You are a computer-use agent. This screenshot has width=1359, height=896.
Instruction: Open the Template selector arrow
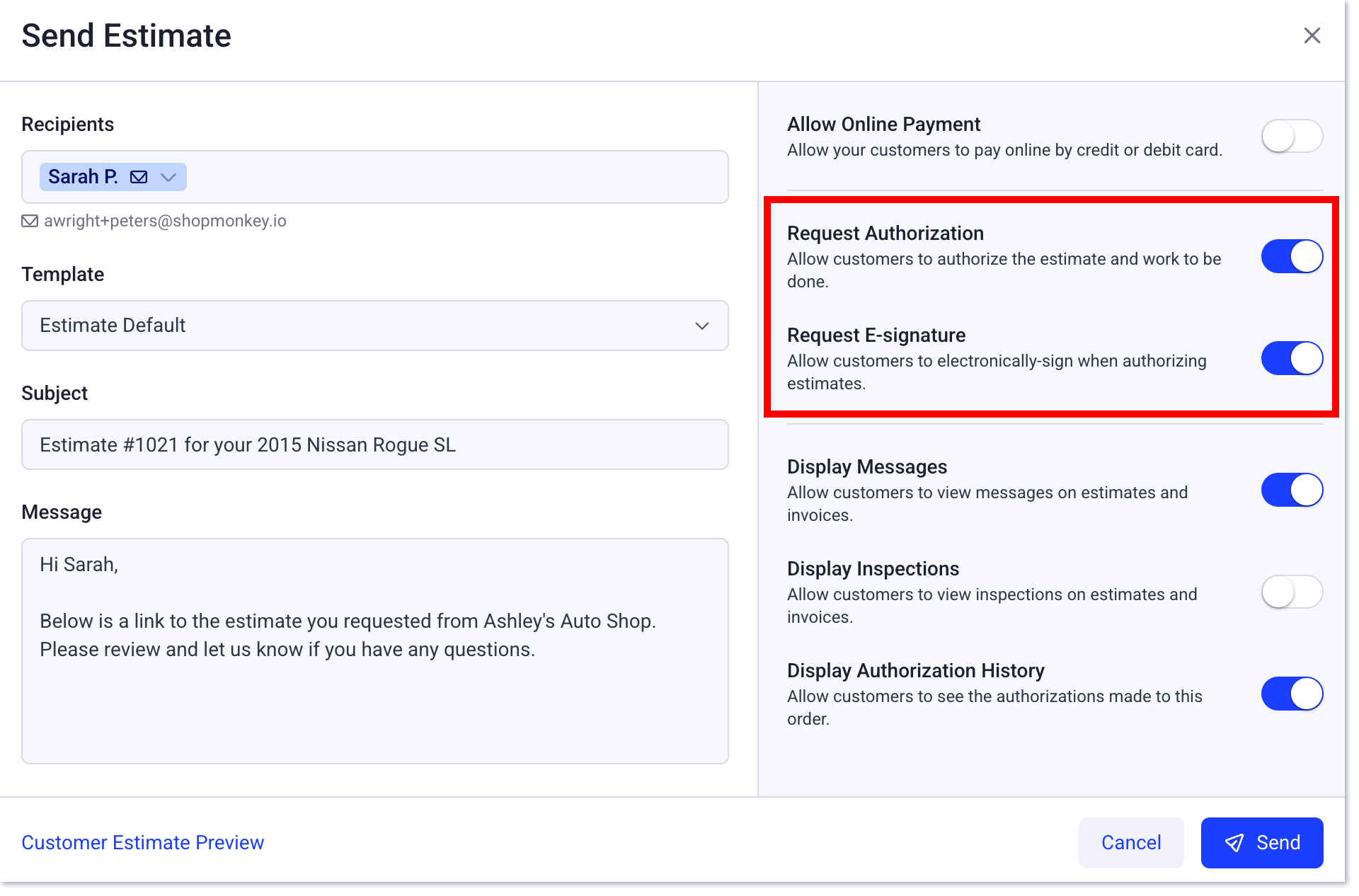pyautogui.click(x=701, y=326)
